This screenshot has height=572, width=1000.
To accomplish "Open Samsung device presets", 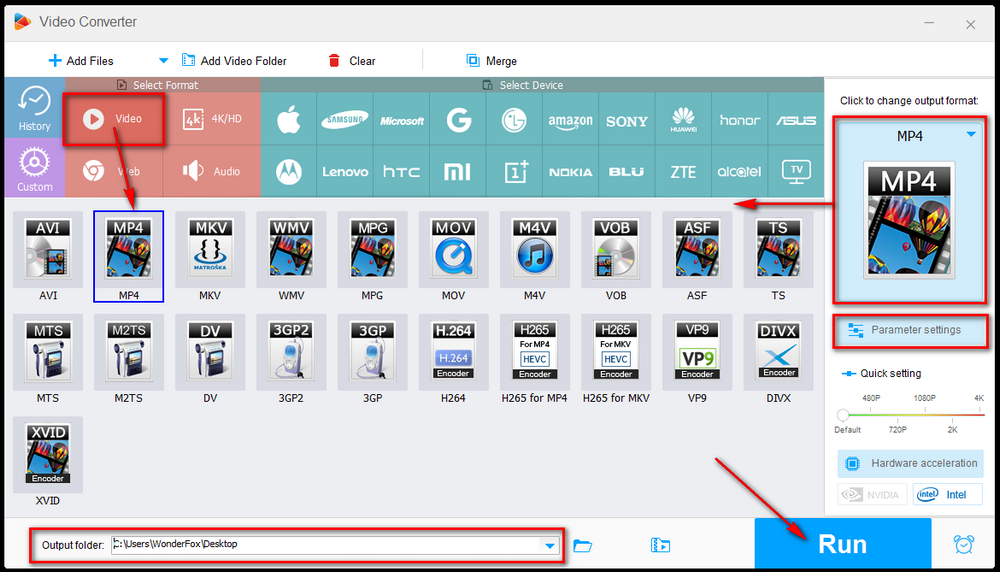I will point(345,119).
